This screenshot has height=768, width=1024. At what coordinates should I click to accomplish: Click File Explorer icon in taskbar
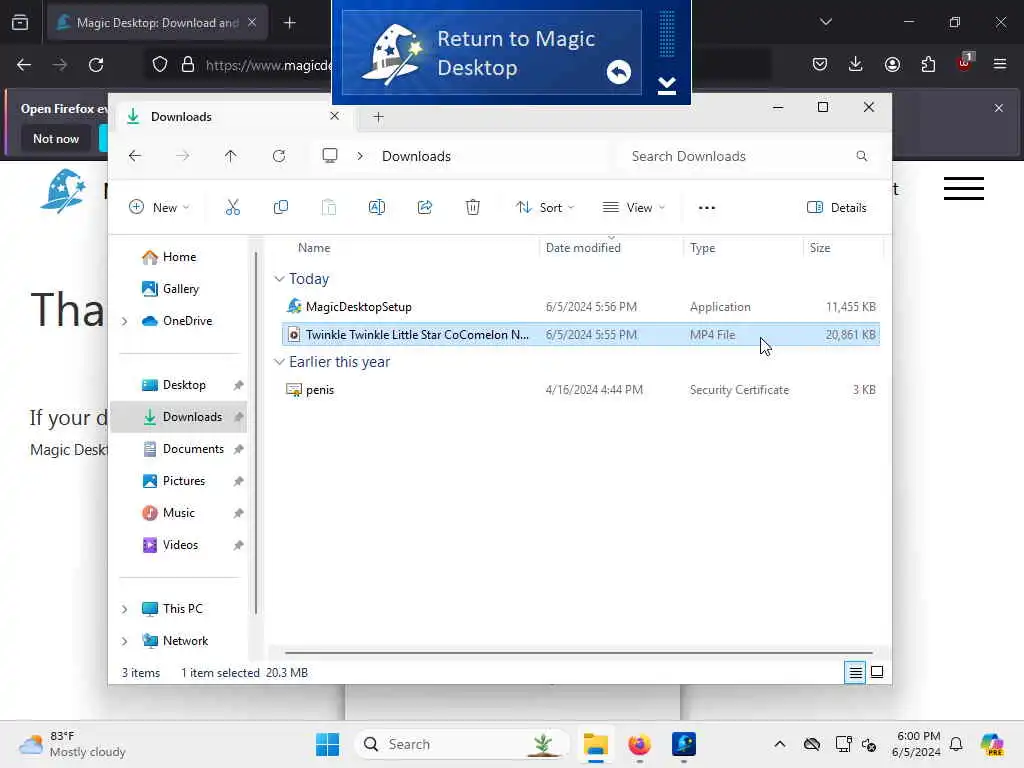click(596, 744)
